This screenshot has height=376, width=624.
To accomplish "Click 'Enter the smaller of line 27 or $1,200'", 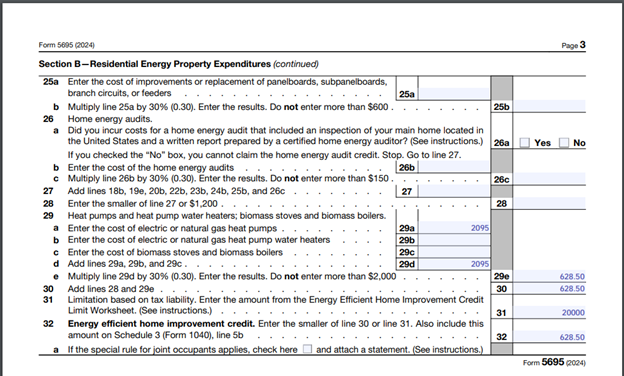I will (x=142, y=203).
